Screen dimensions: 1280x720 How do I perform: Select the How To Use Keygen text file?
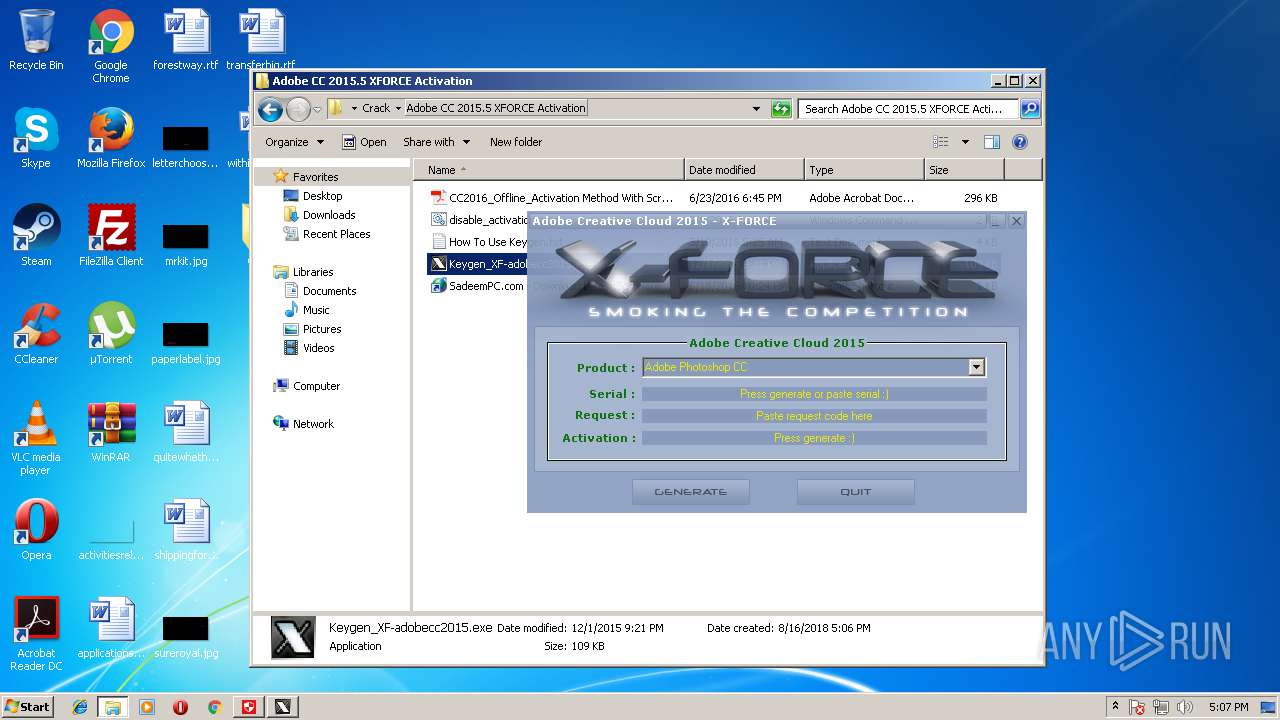pyautogui.click(x=479, y=242)
